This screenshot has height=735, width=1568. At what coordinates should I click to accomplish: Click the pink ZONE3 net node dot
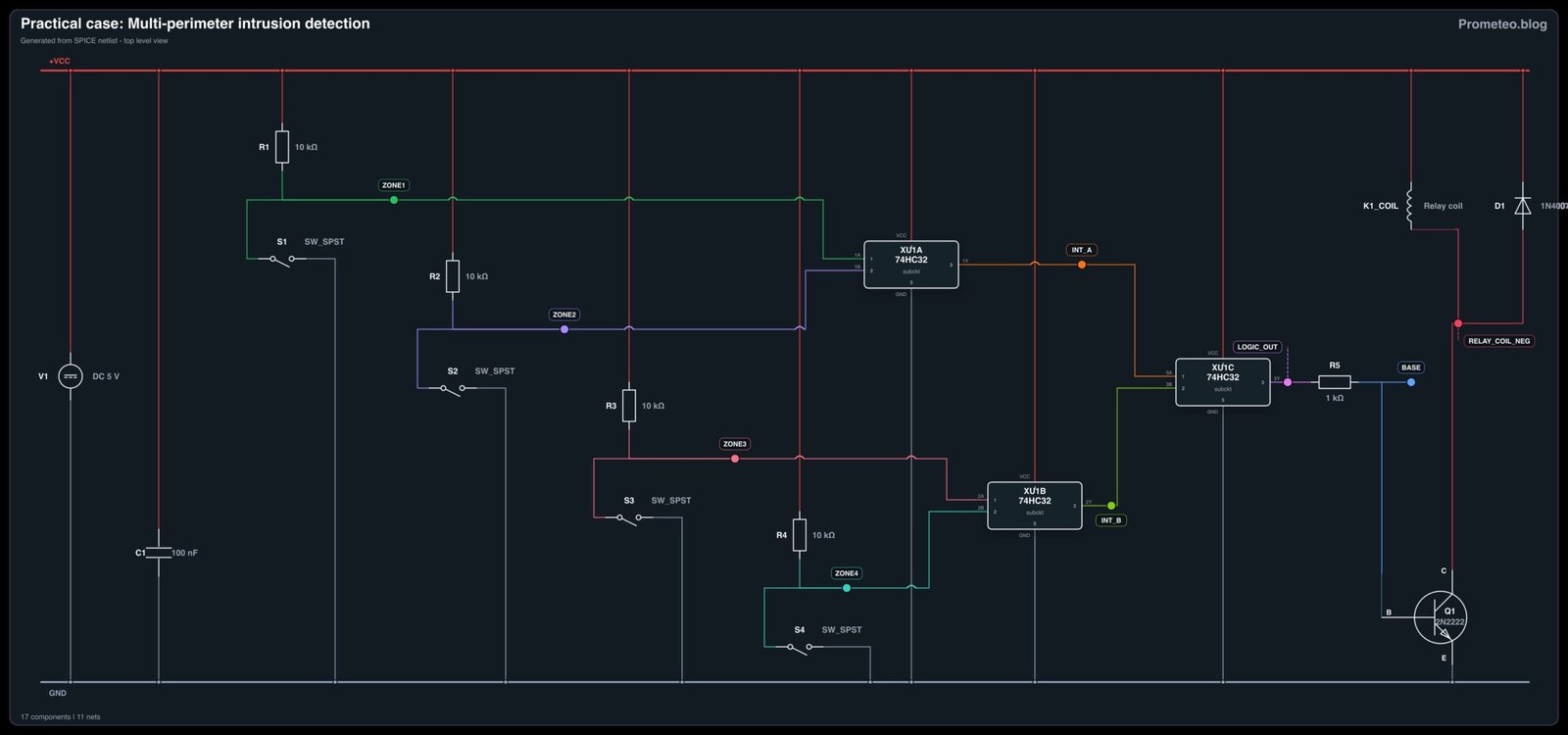[735, 459]
